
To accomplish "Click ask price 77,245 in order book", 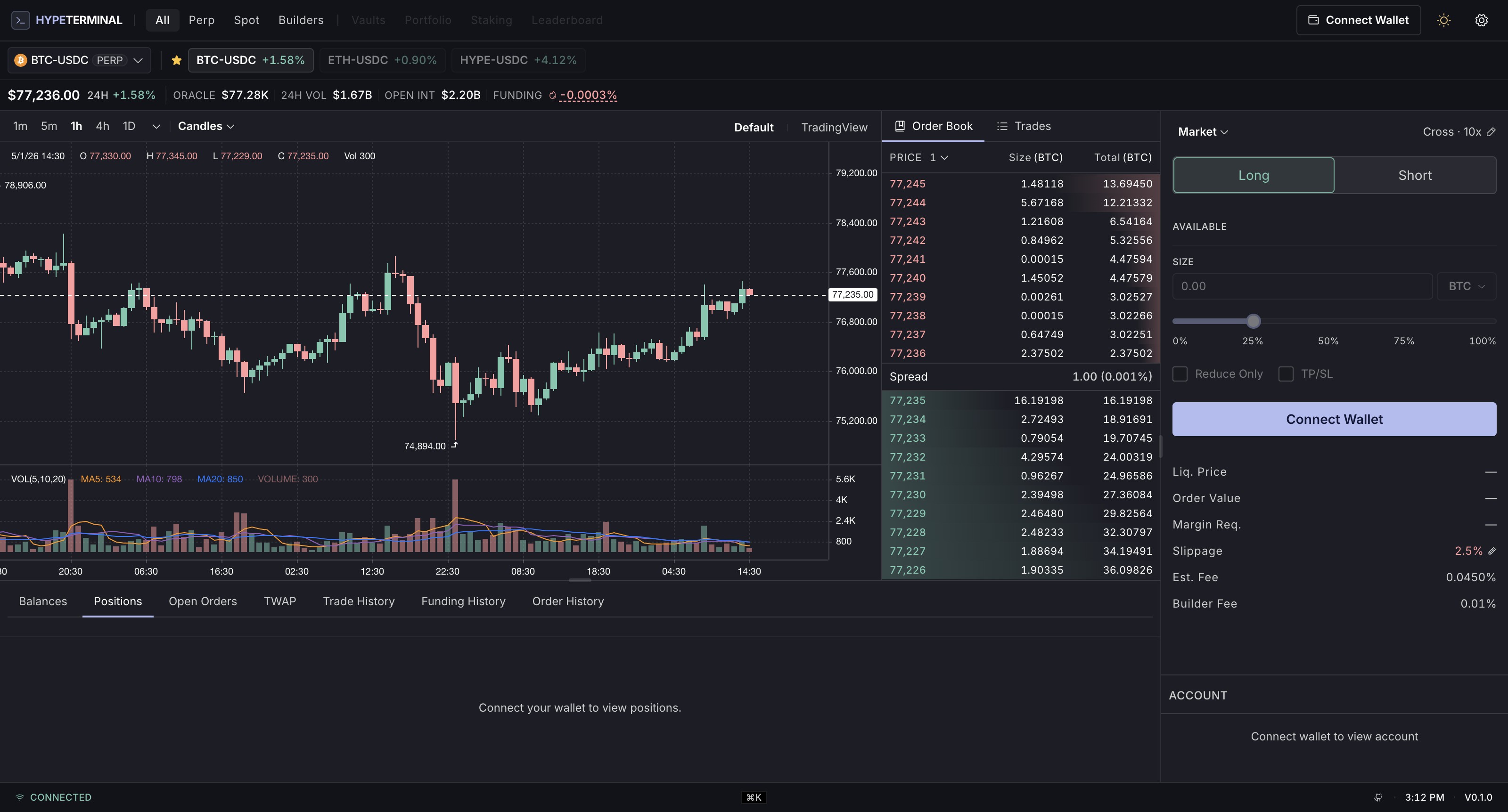I will tap(907, 184).
